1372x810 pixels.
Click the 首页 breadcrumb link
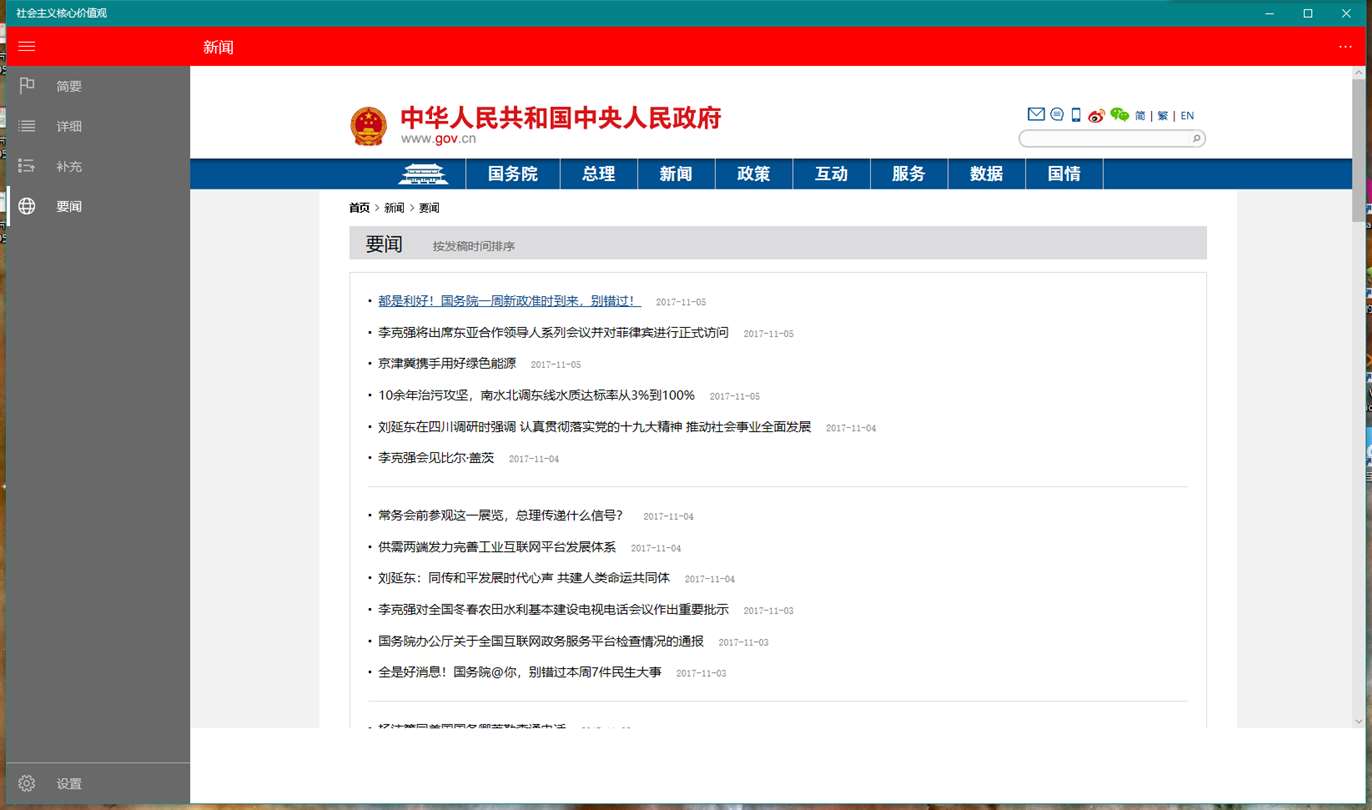pyautogui.click(x=359, y=208)
